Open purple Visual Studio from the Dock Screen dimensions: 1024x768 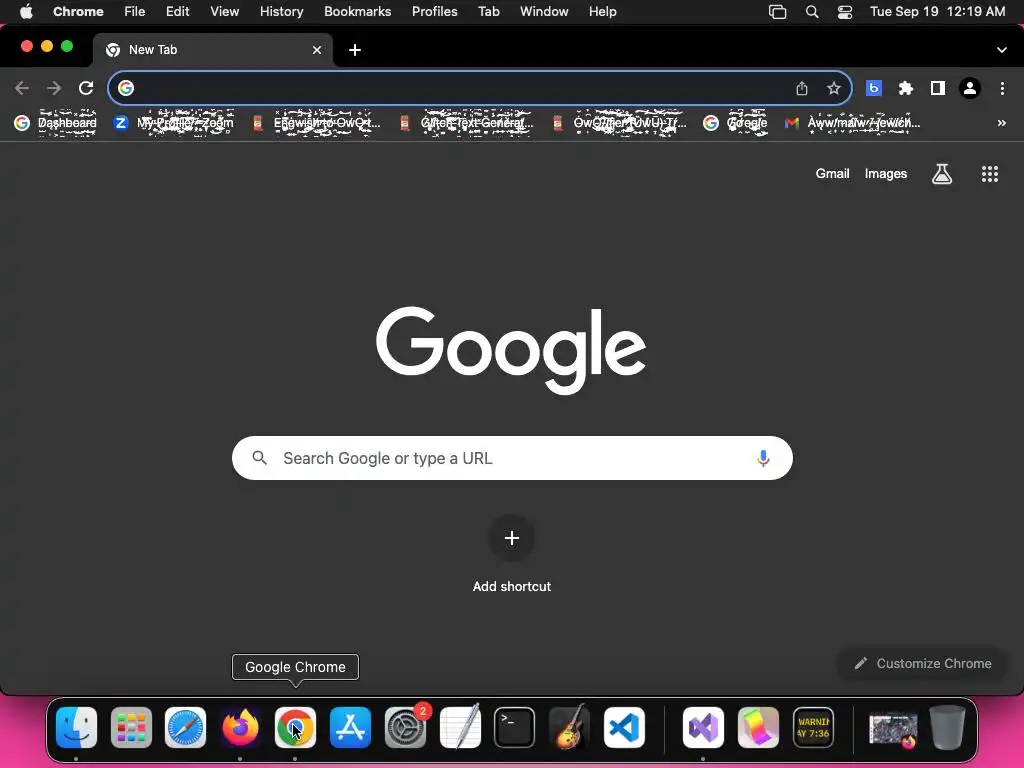coord(703,728)
